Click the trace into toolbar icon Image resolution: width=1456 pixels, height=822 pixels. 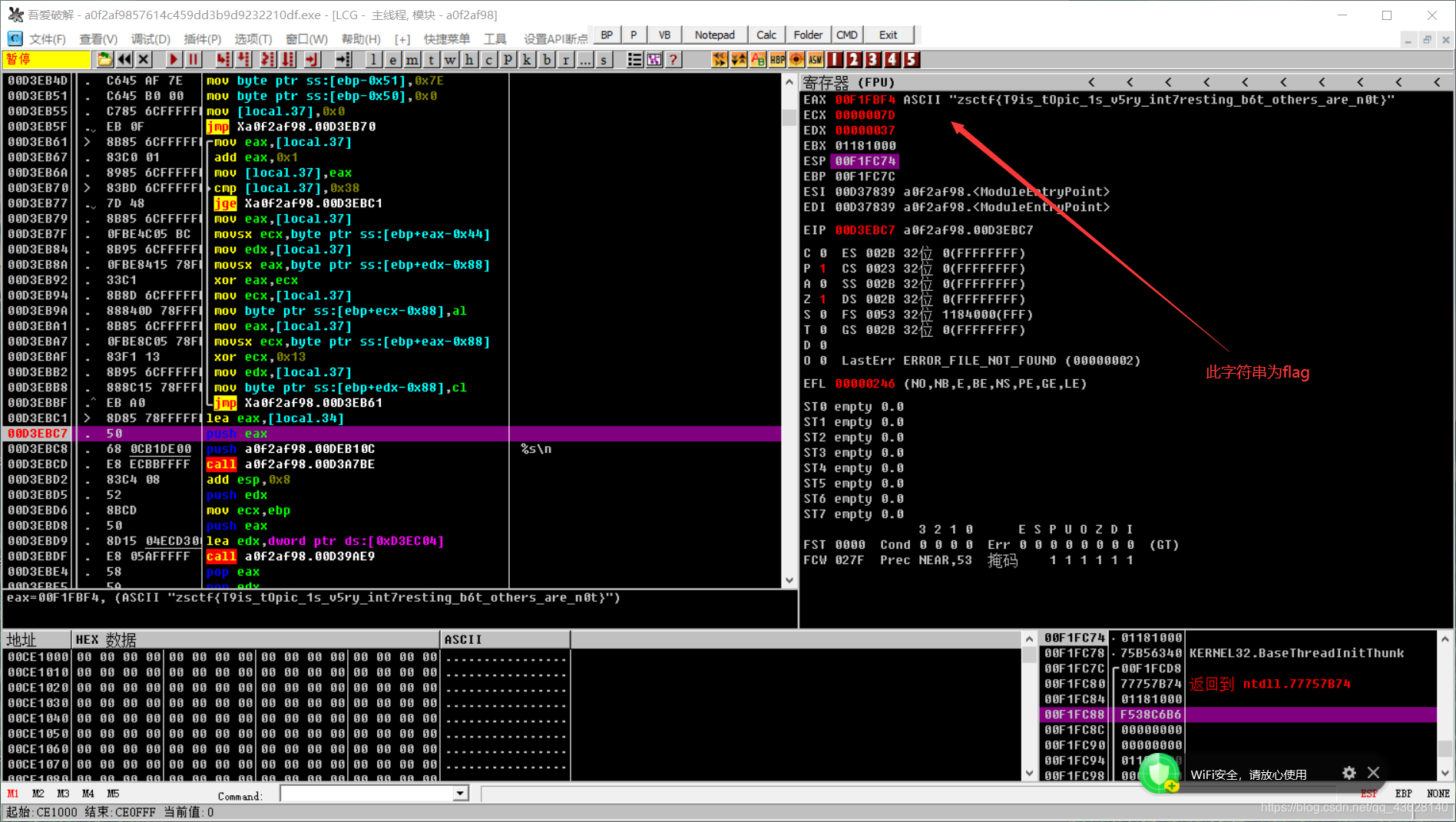[268, 59]
